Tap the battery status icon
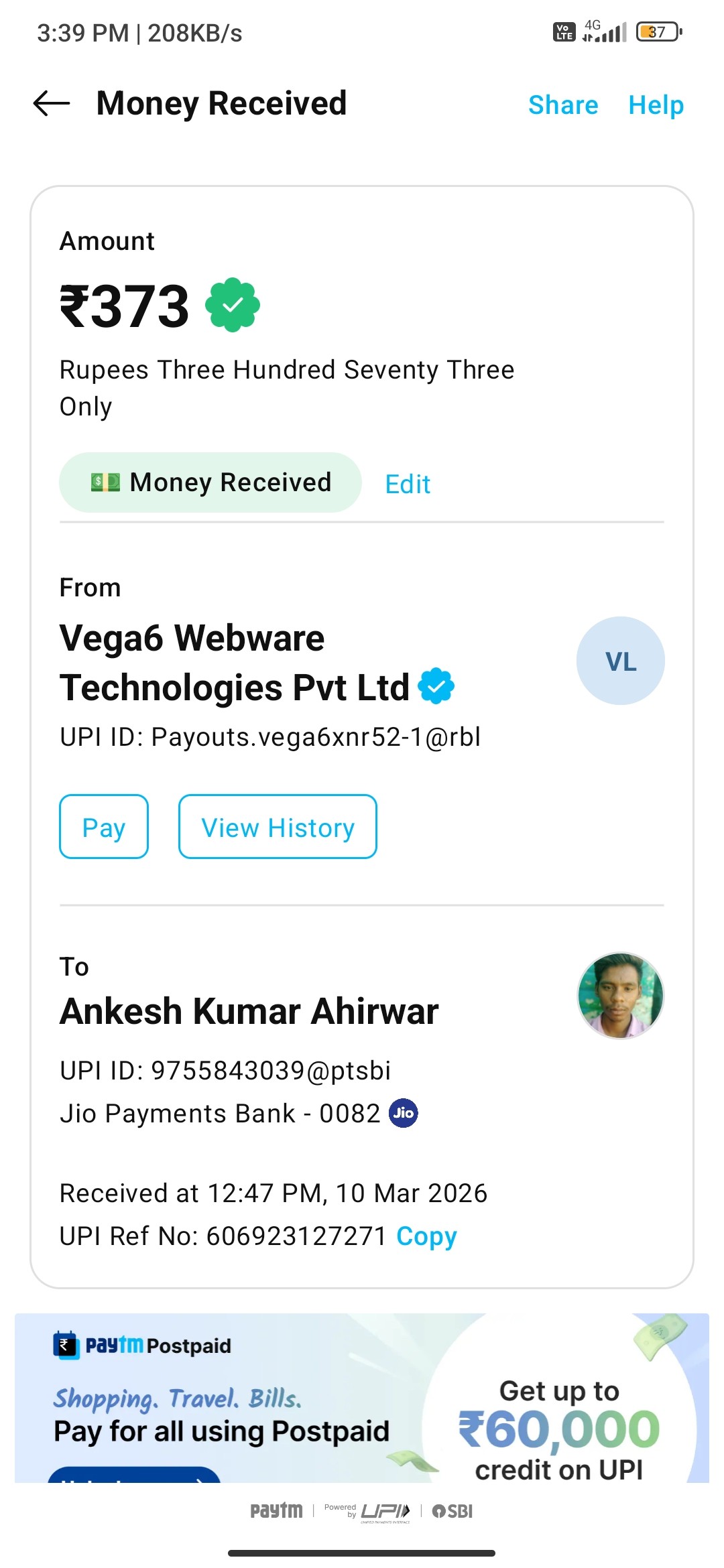 pyautogui.click(x=658, y=32)
